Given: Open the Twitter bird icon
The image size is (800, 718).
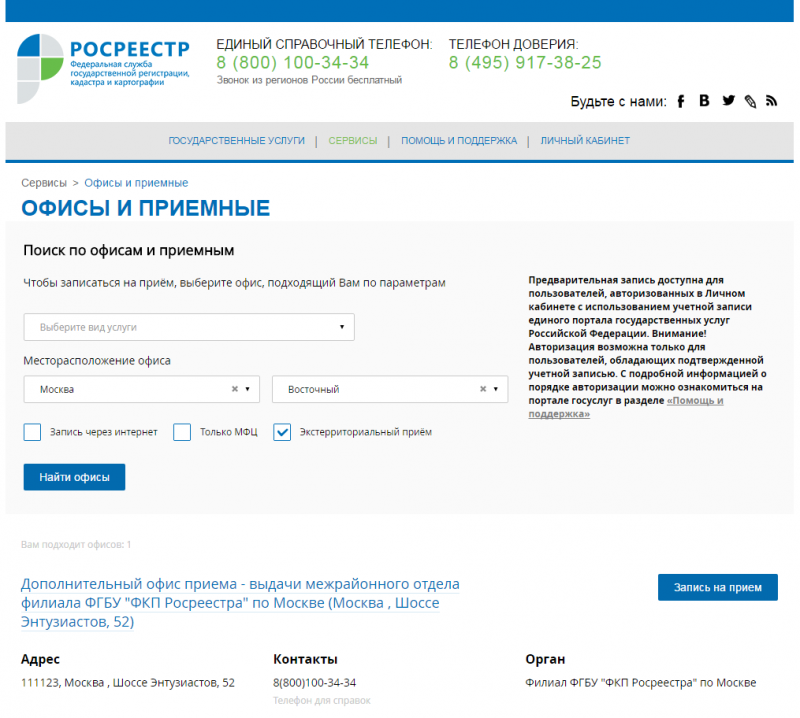Looking at the screenshot, I should click(x=728, y=101).
